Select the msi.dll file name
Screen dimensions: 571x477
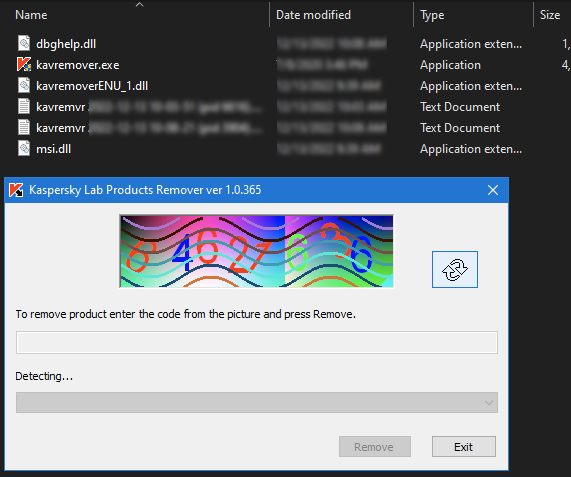pos(53,149)
